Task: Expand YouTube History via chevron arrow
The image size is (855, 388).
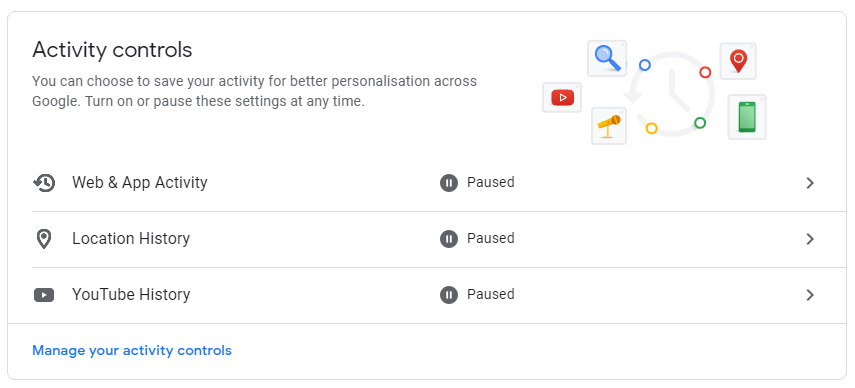Action: tap(810, 295)
